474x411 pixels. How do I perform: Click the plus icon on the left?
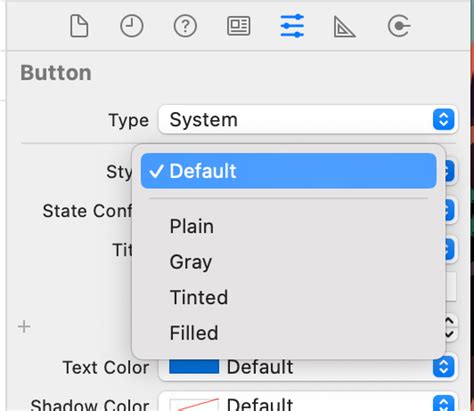click(24, 326)
